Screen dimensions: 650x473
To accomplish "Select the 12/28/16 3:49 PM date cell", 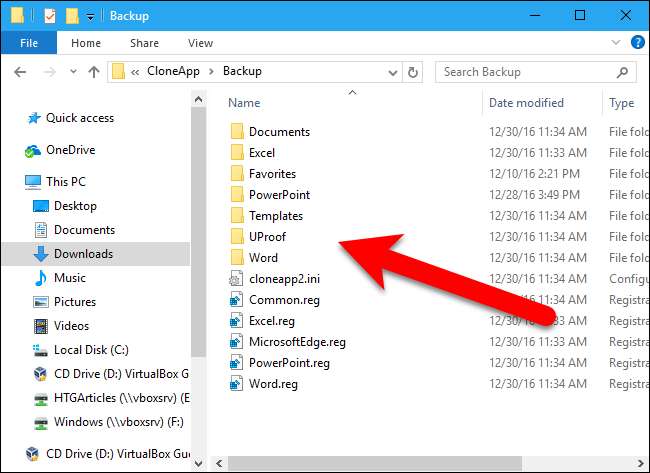I will tap(534, 194).
